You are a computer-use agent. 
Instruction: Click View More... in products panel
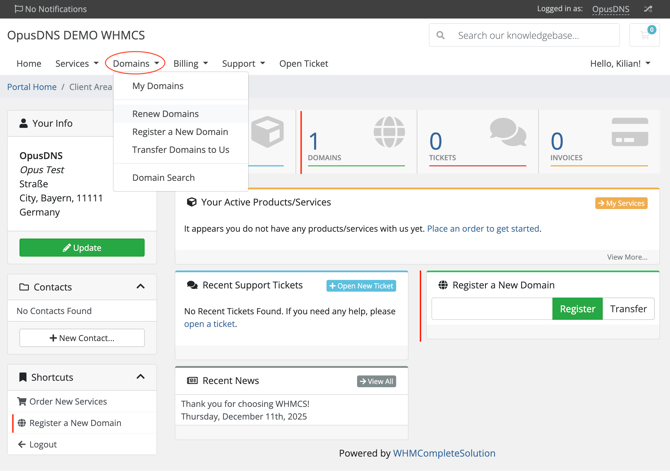click(x=627, y=257)
